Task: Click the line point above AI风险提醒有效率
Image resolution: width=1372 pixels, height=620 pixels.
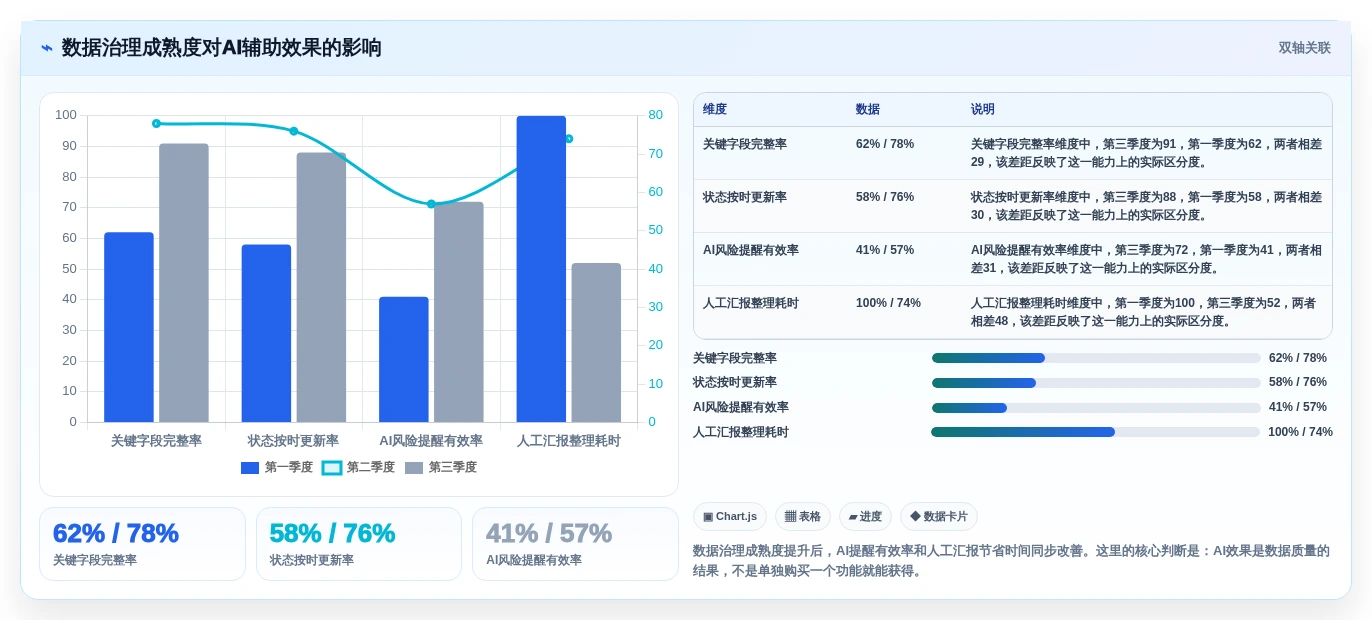Action: [431, 204]
